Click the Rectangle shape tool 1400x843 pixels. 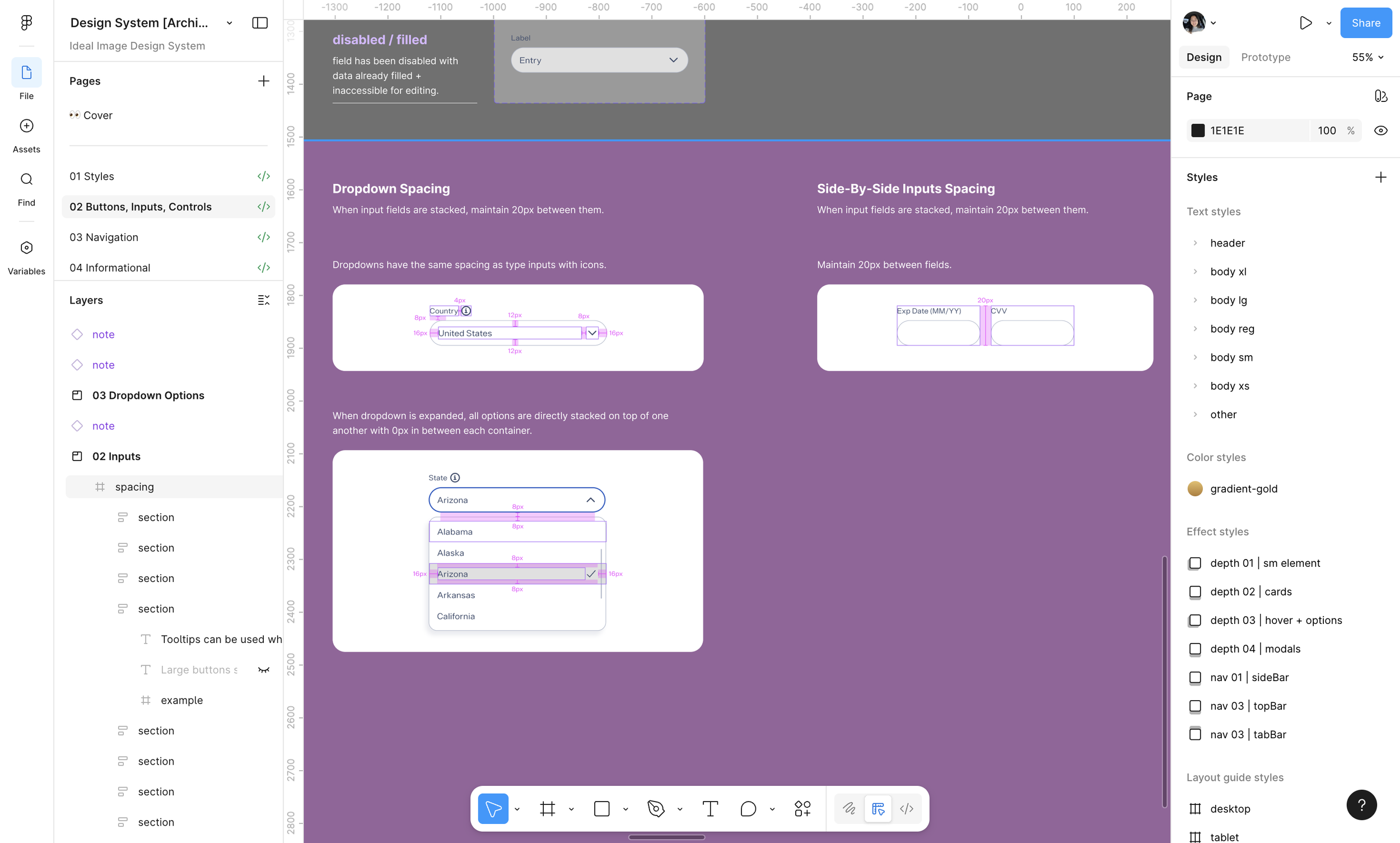click(601, 808)
